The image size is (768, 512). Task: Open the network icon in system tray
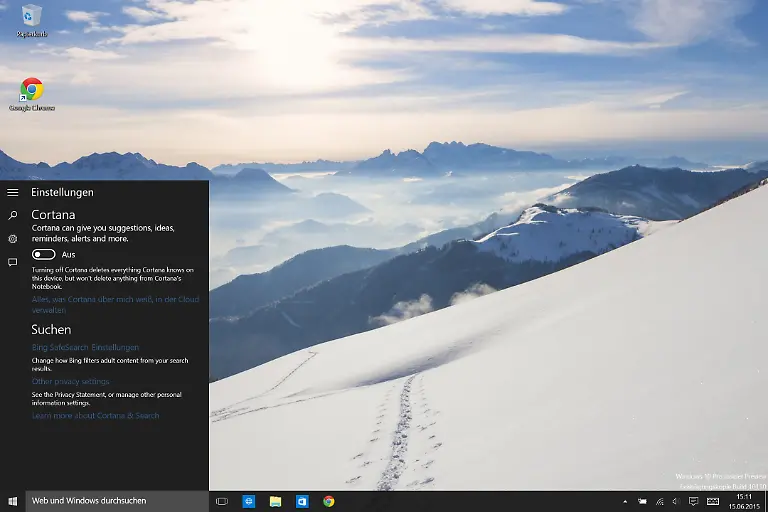[659, 501]
